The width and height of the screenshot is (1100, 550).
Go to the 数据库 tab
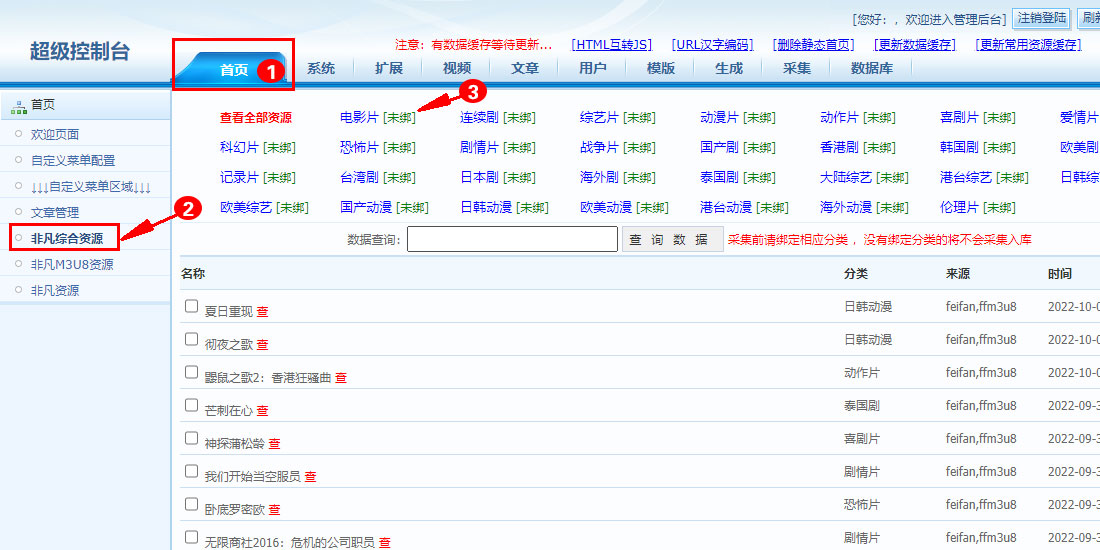point(872,68)
